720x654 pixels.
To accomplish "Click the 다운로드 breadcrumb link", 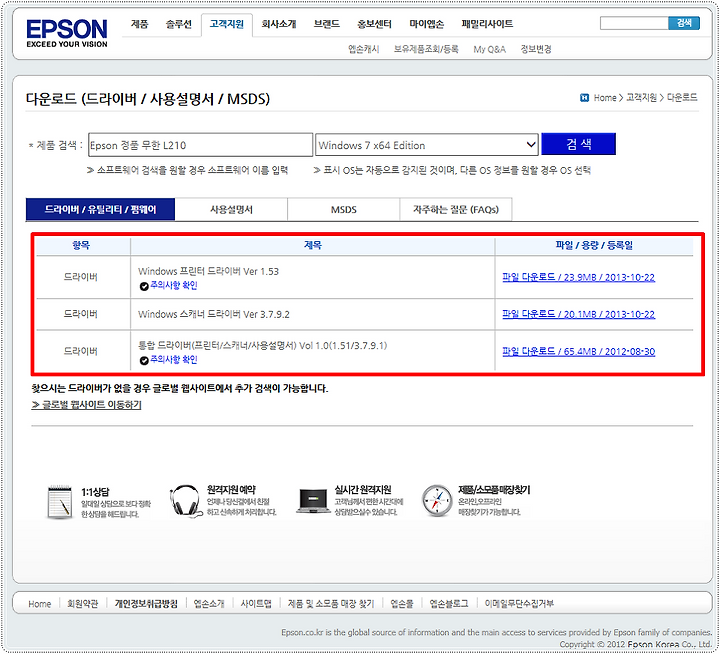I will [x=682, y=98].
